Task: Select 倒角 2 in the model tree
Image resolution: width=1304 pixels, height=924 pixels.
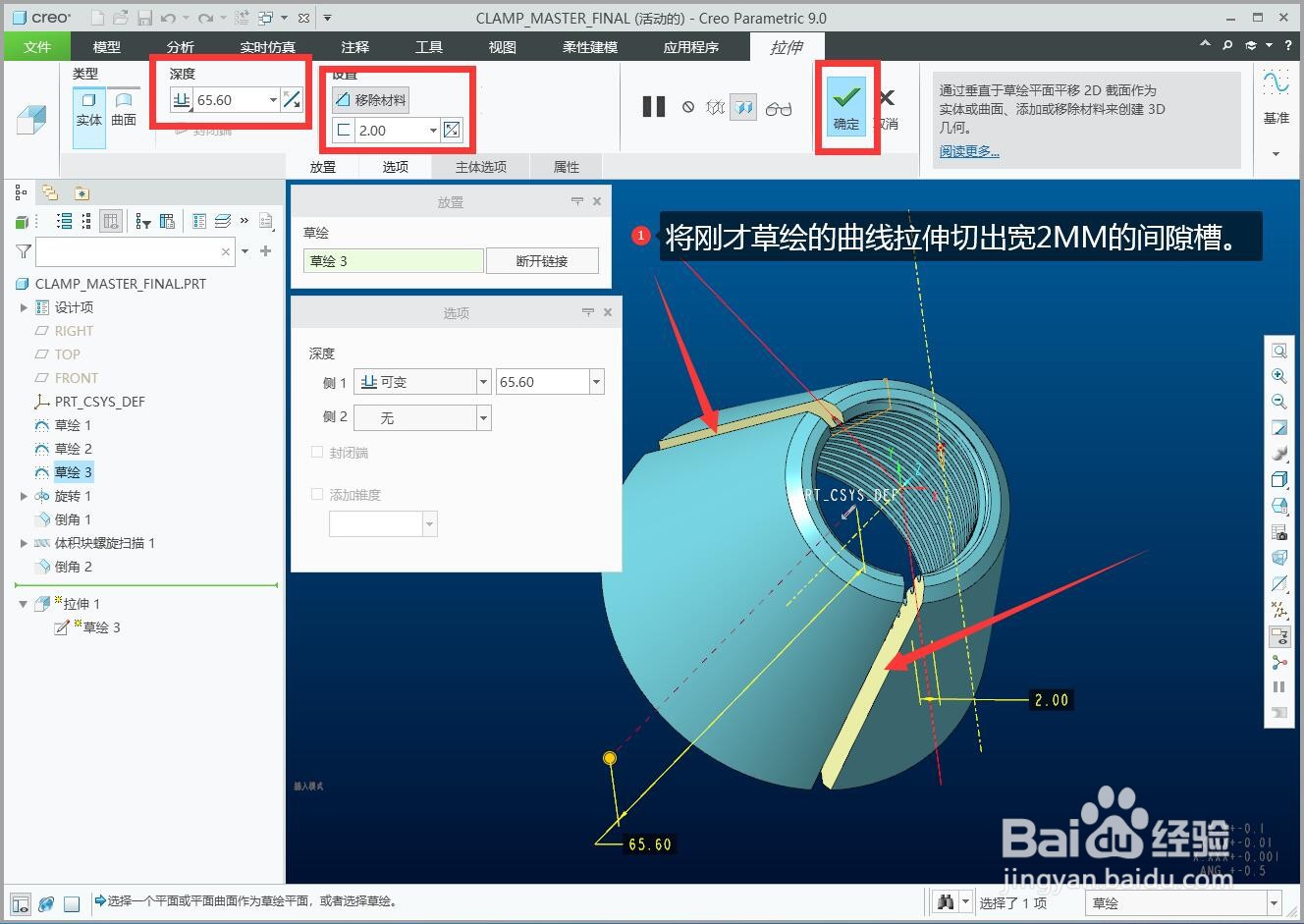Action: (x=74, y=567)
